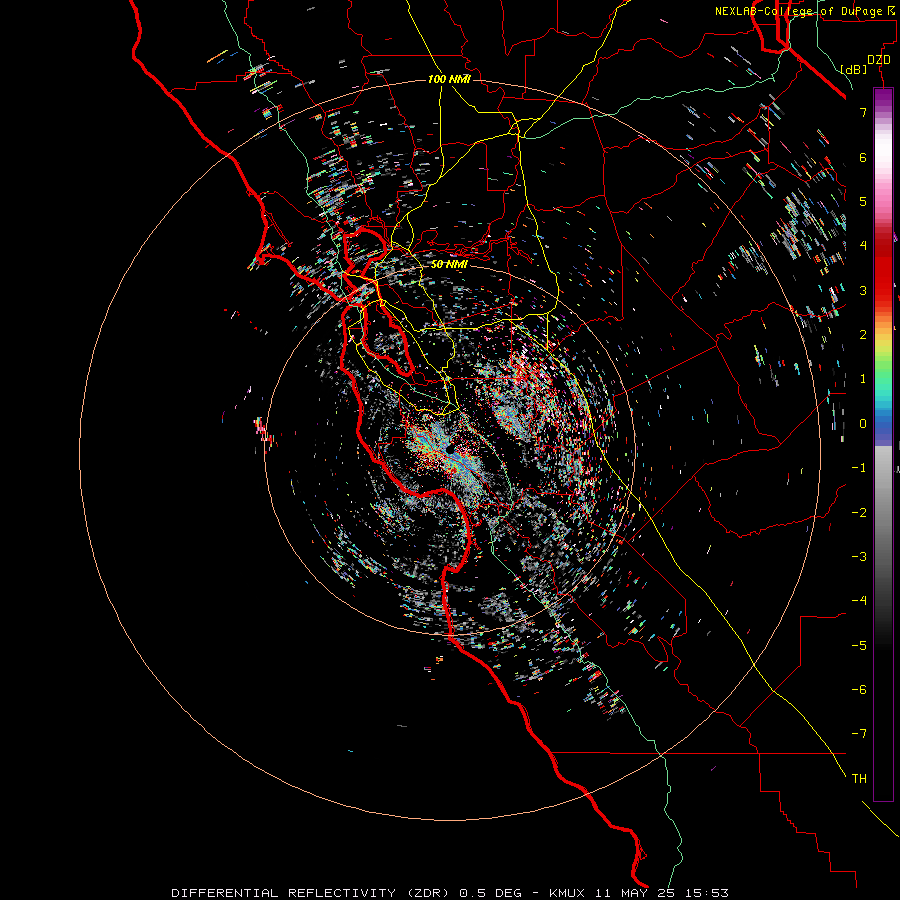The width and height of the screenshot is (900, 900).
Task: Click the -5 tick label on color scale
Action: pyautogui.click(x=859, y=645)
